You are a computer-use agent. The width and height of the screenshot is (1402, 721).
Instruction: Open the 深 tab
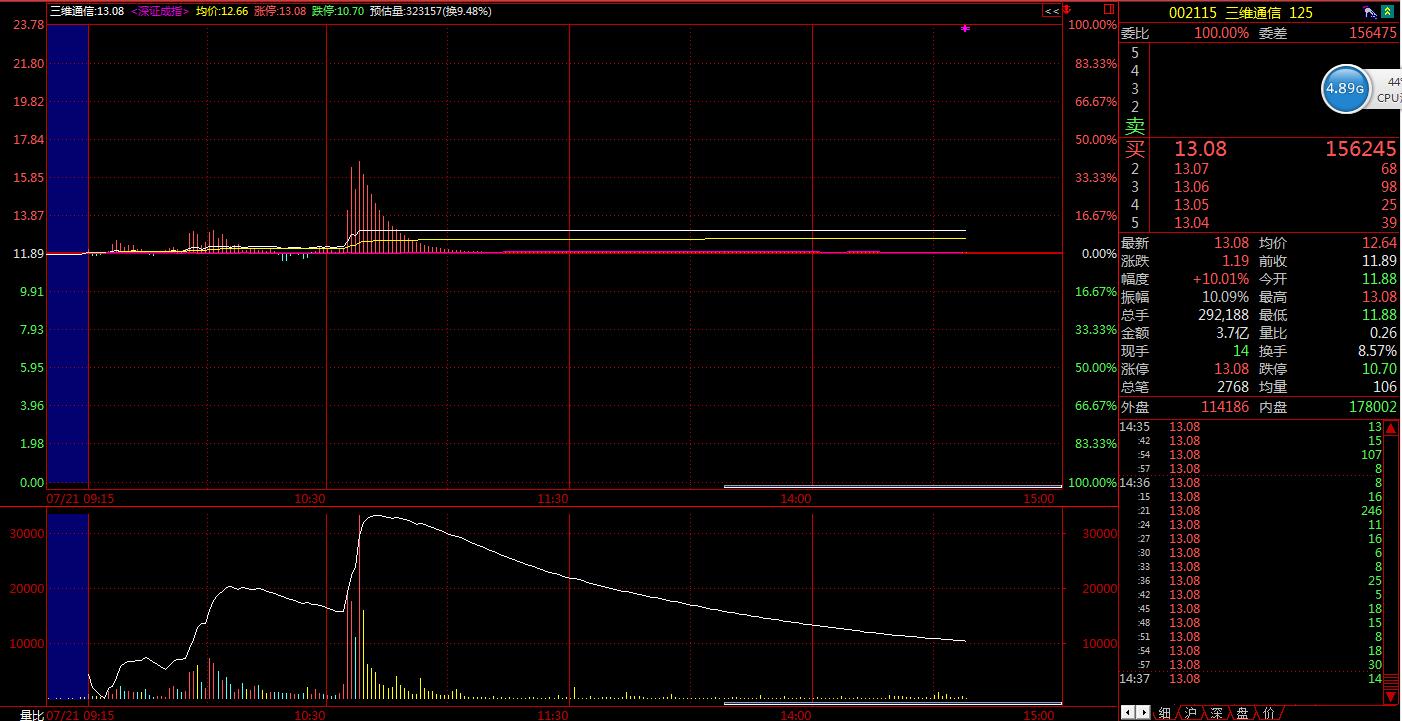coord(1216,713)
